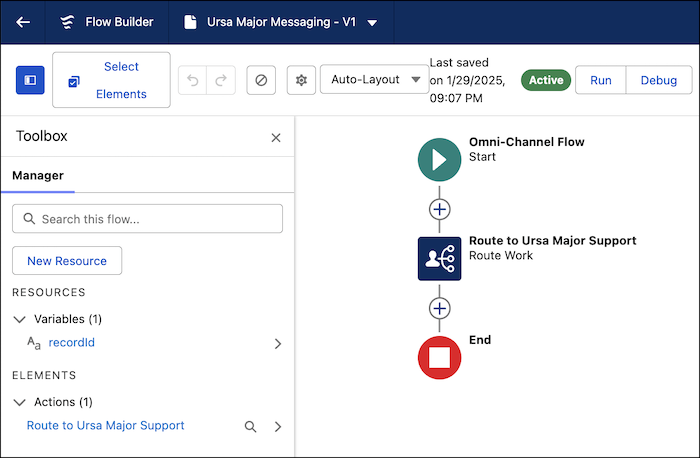Click magnifier icon beside Route to Ursa Major Support

pos(251,426)
